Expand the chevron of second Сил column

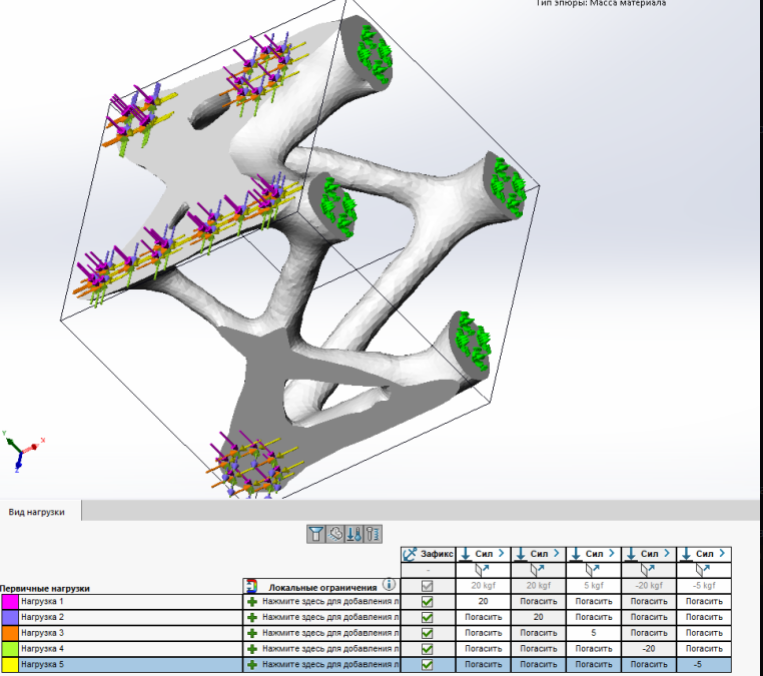(556, 553)
